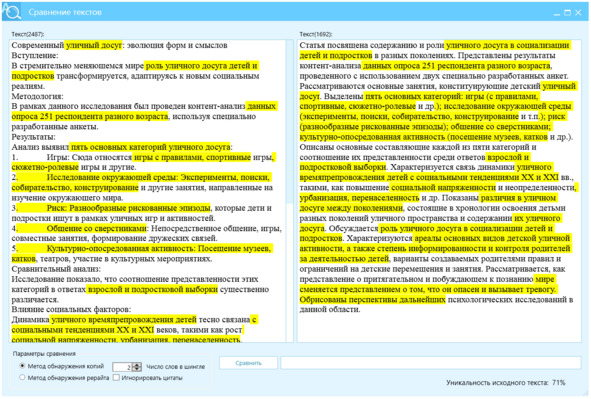
Task: Increase shingle word count with up arrow
Action: (138, 365)
